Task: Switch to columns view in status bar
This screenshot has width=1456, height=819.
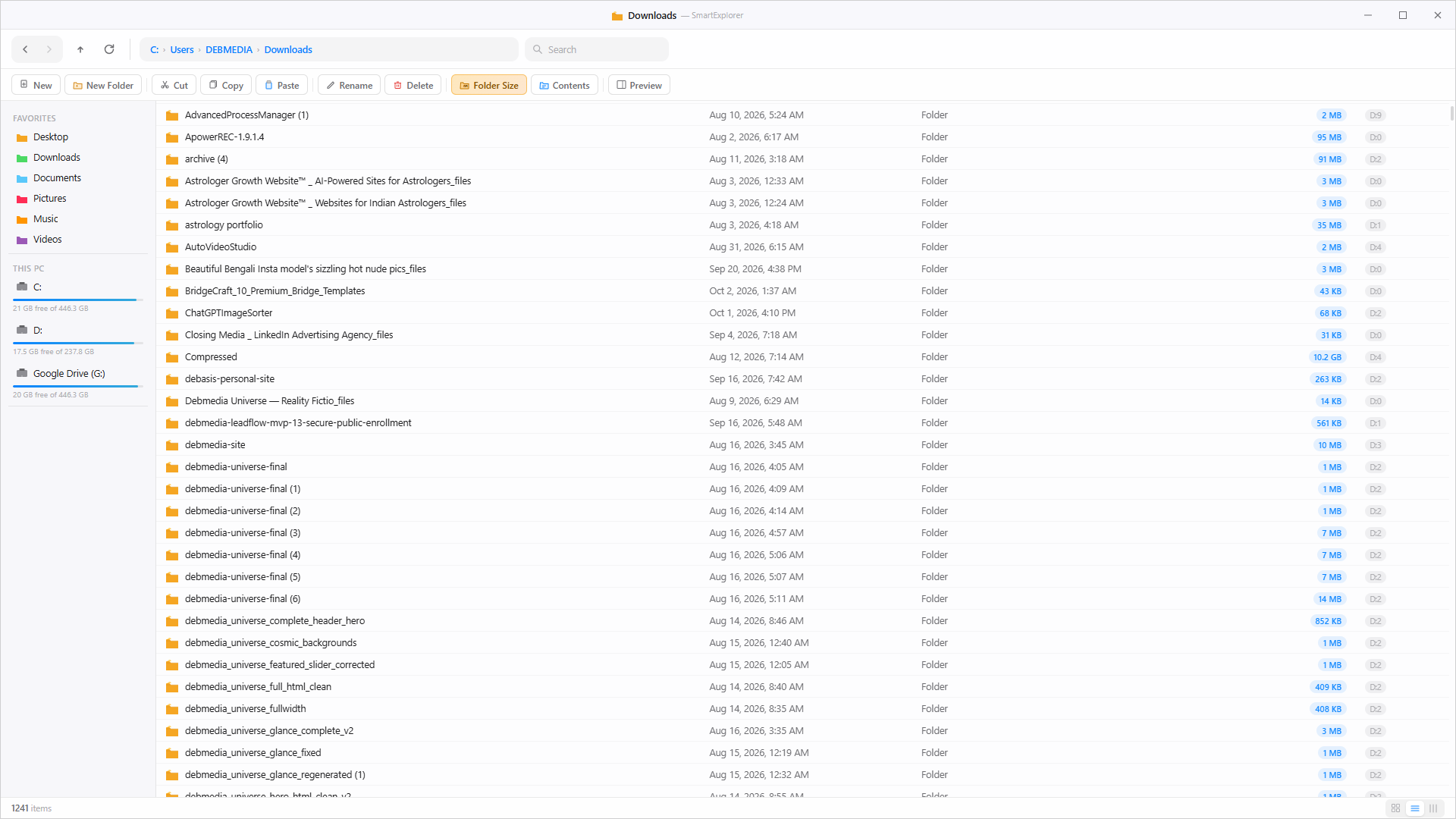Action: click(1433, 808)
